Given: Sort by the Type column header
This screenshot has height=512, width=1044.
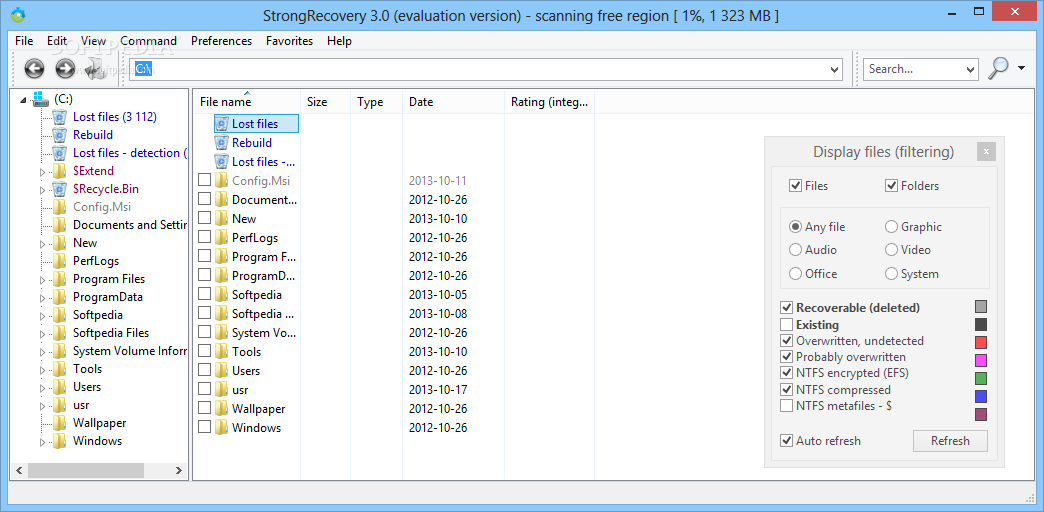Looking at the screenshot, I should 376,102.
